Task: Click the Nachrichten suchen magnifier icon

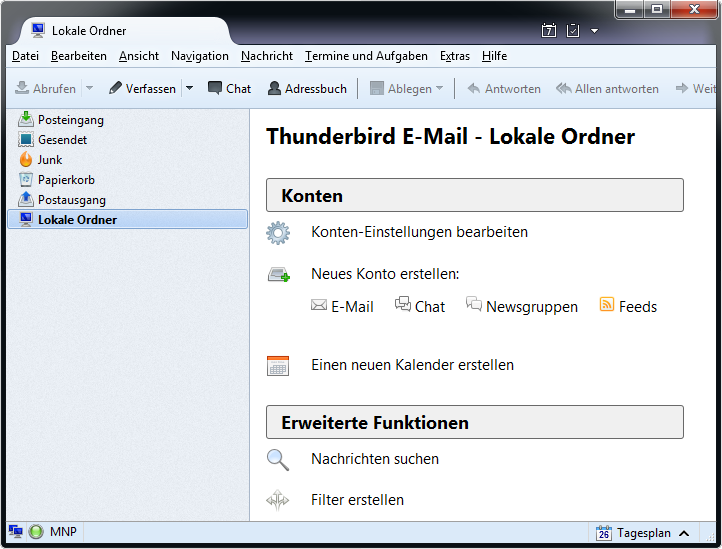Action: click(278, 460)
